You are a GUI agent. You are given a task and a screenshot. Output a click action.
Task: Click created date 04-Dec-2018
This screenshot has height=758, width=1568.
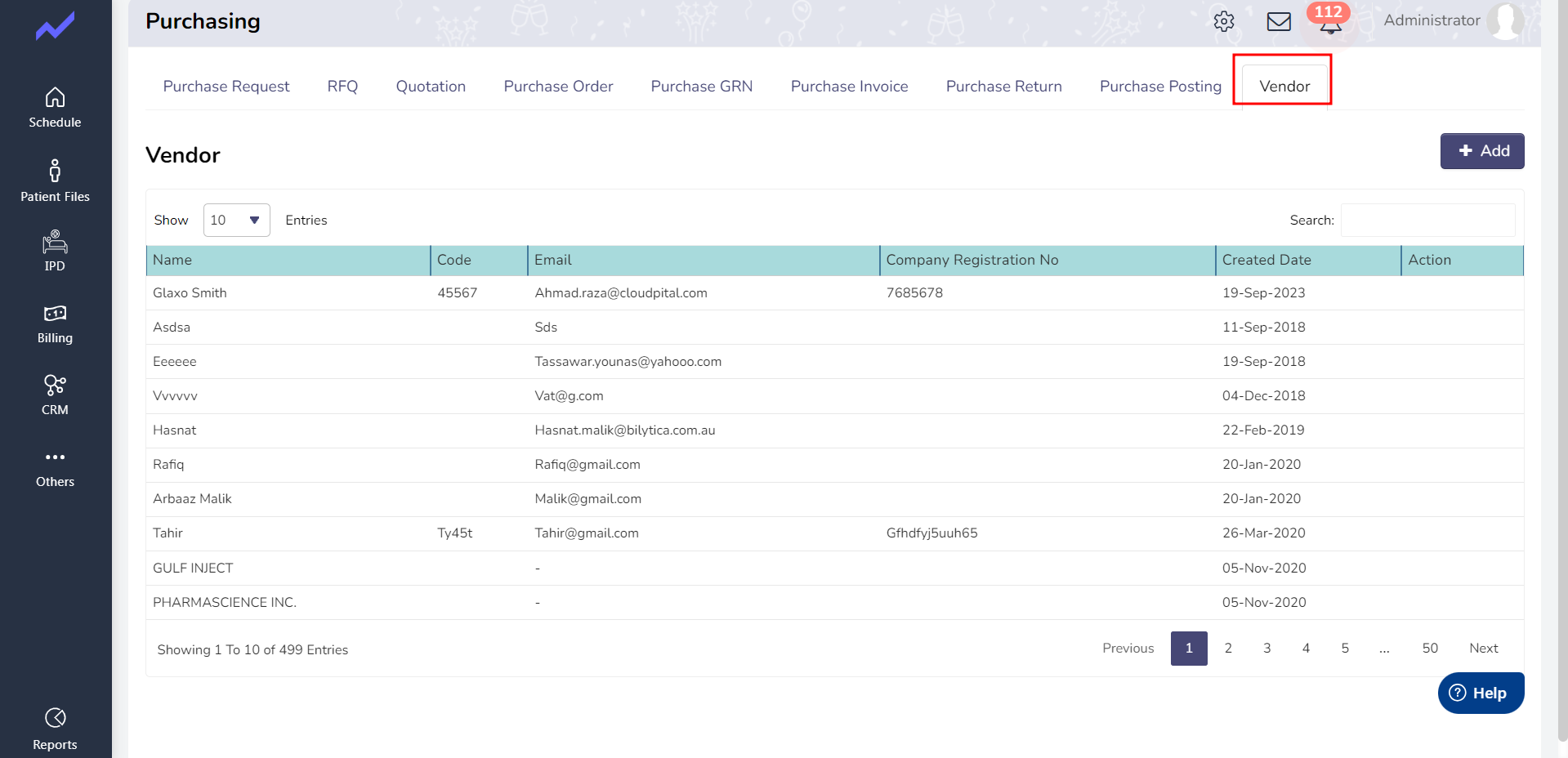coord(1263,396)
